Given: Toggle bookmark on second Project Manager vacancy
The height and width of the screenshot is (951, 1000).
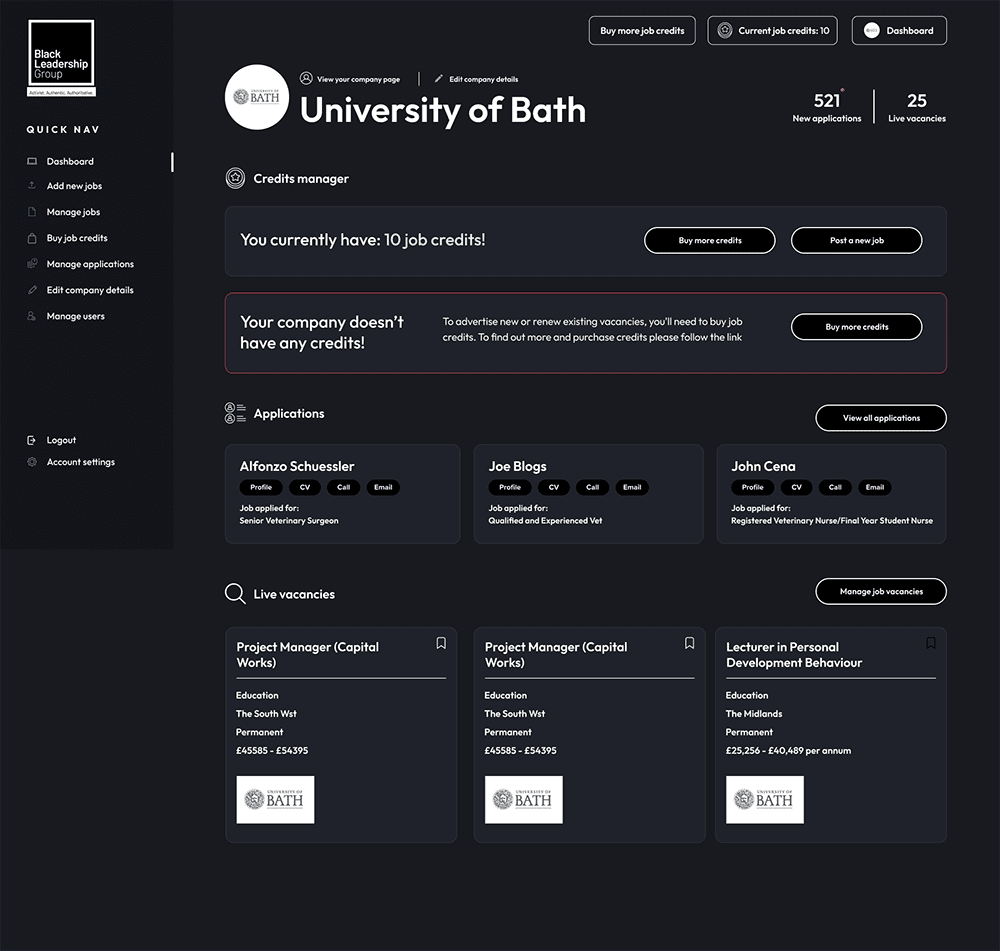Looking at the screenshot, I should point(689,643).
